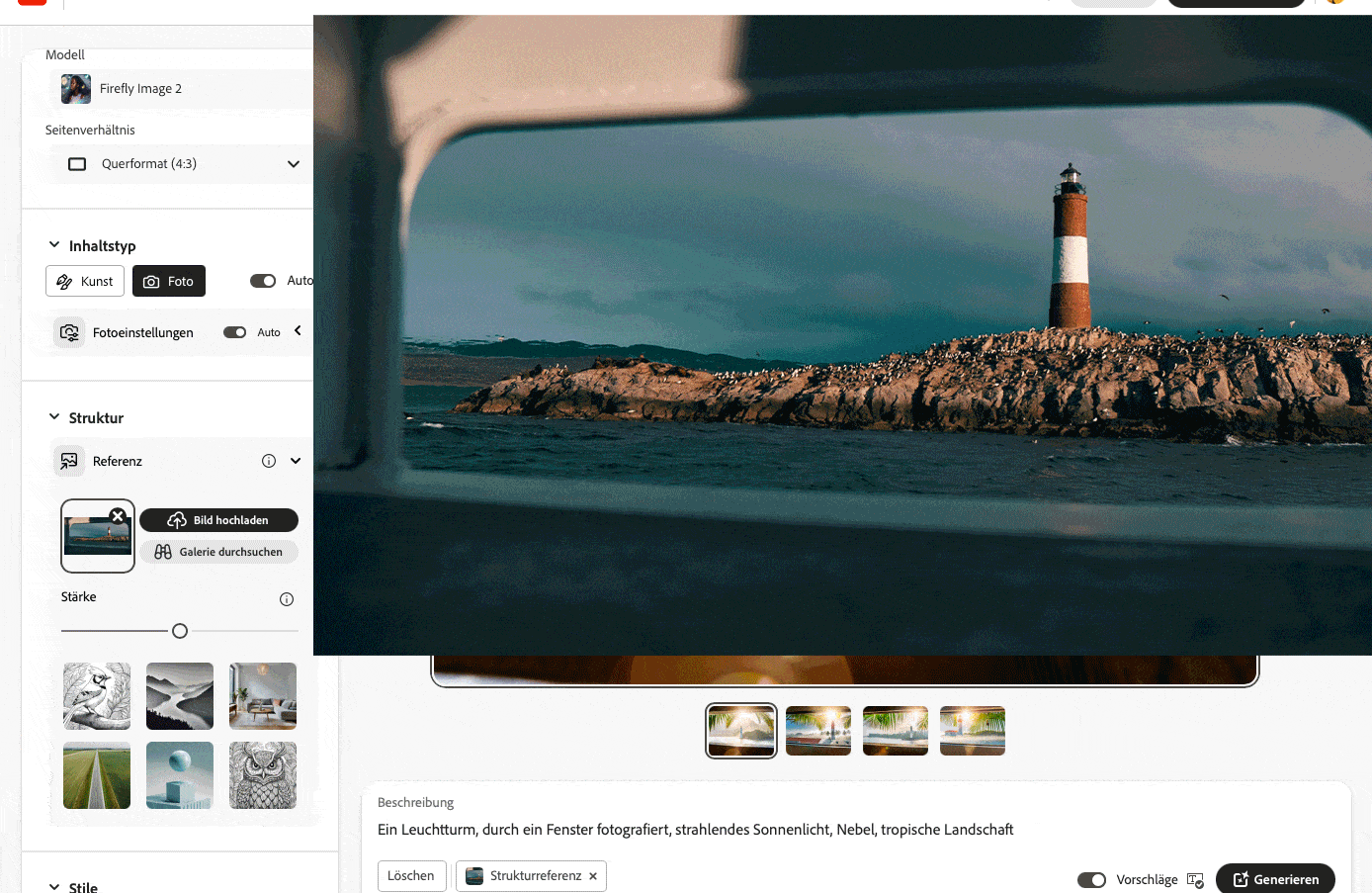This screenshot has width=1372, height=893.
Task: Select the bird sketch structure preset
Action: [x=97, y=696]
